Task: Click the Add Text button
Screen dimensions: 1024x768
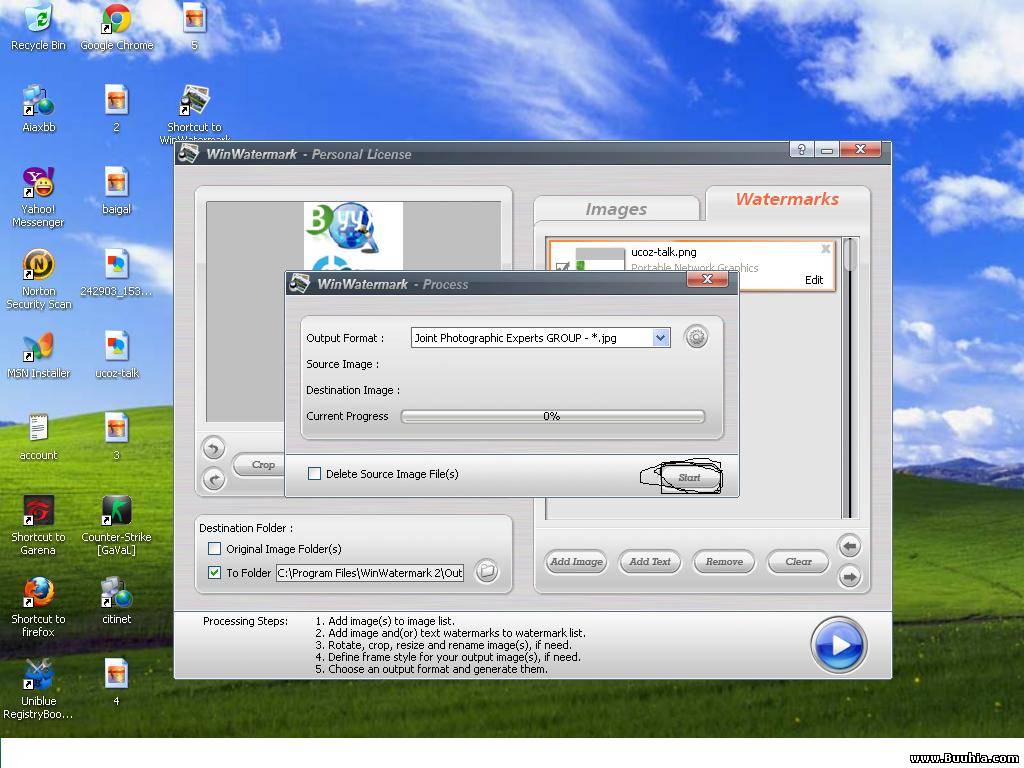Action: 650,562
